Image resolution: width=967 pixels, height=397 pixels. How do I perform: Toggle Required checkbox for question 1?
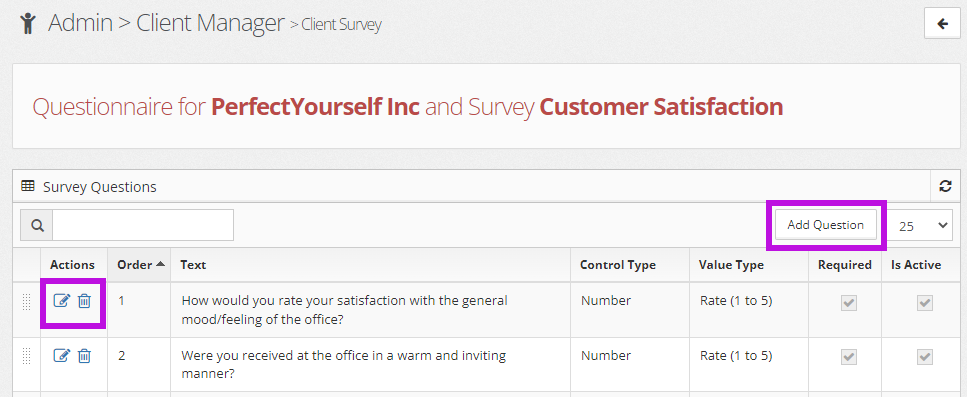coord(849,303)
